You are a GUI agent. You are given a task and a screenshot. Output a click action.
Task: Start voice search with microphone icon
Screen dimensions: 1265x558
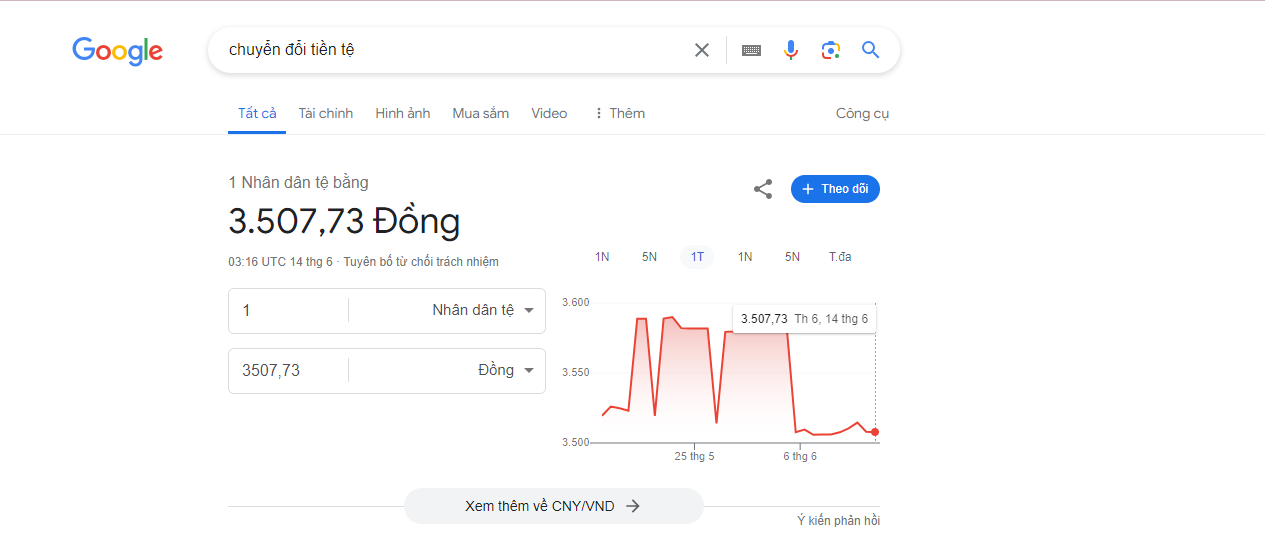click(x=791, y=50)
